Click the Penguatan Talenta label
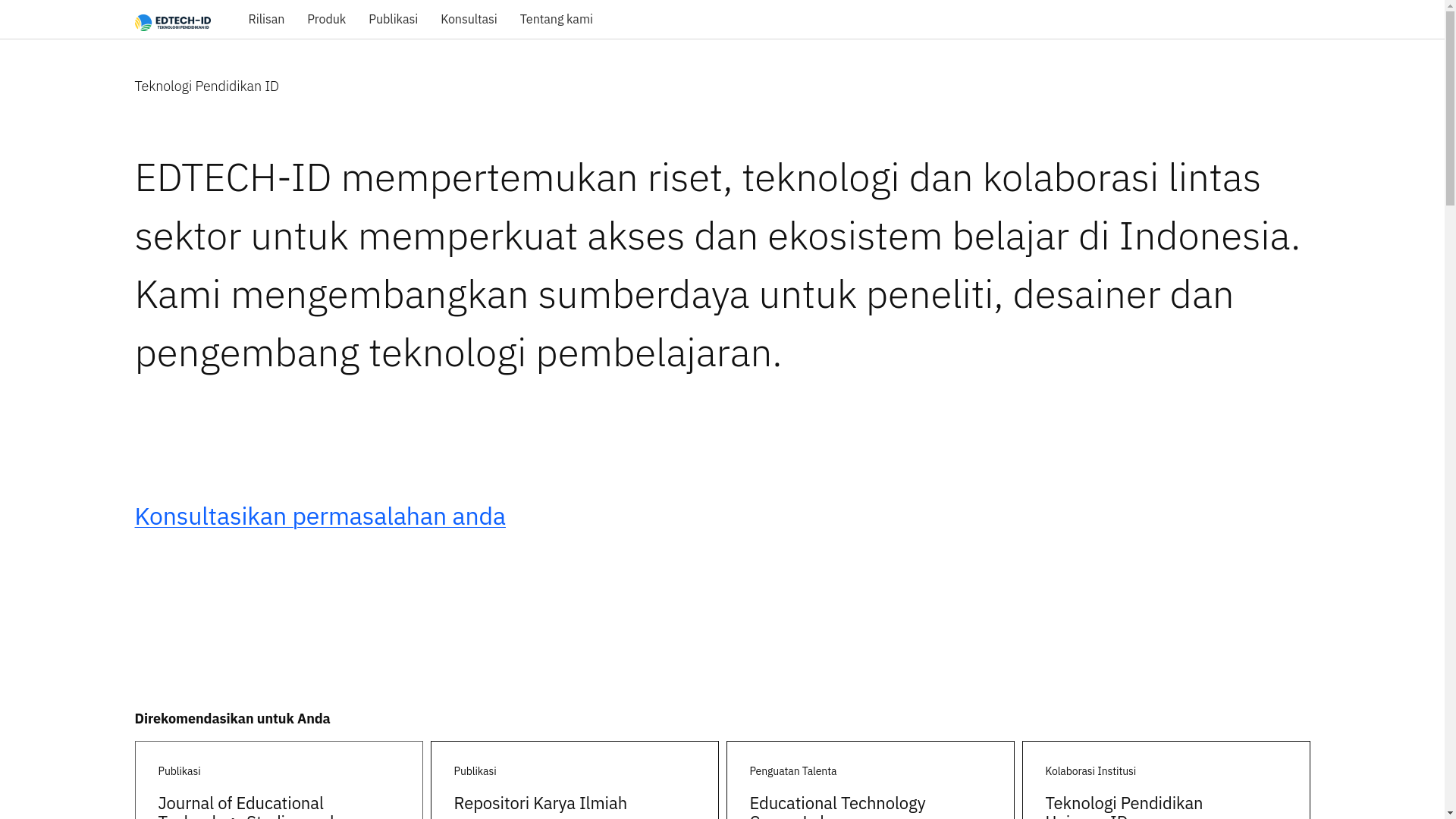1456x819 pixels. (793, 771)
